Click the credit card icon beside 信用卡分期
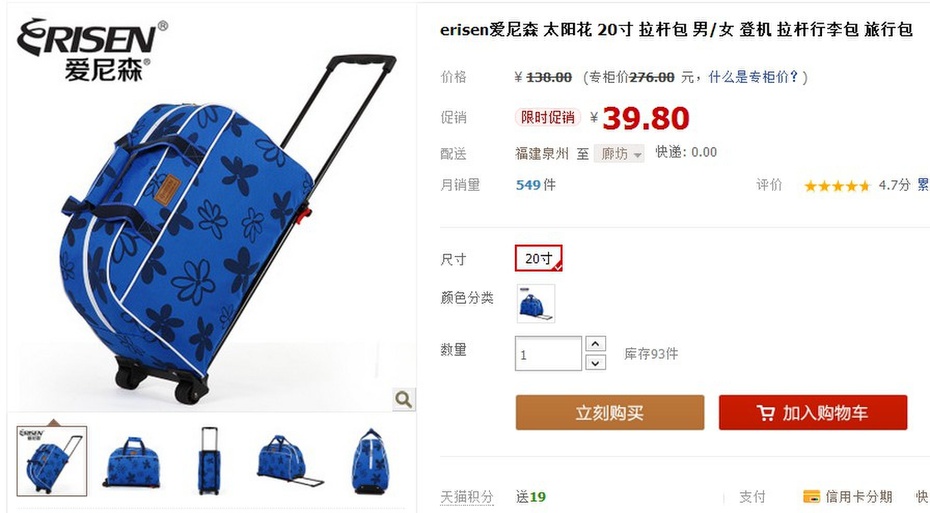Image resolution: width=930 pixels, height=513 pixels. (811, 496)
